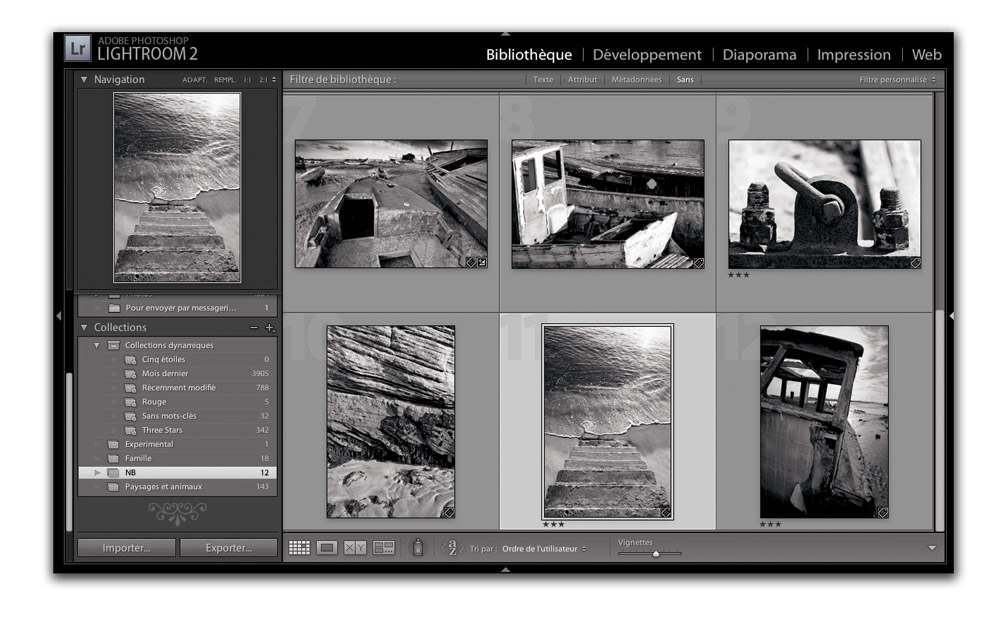Click the Collections dynamiques set icon

pos(114,346)
